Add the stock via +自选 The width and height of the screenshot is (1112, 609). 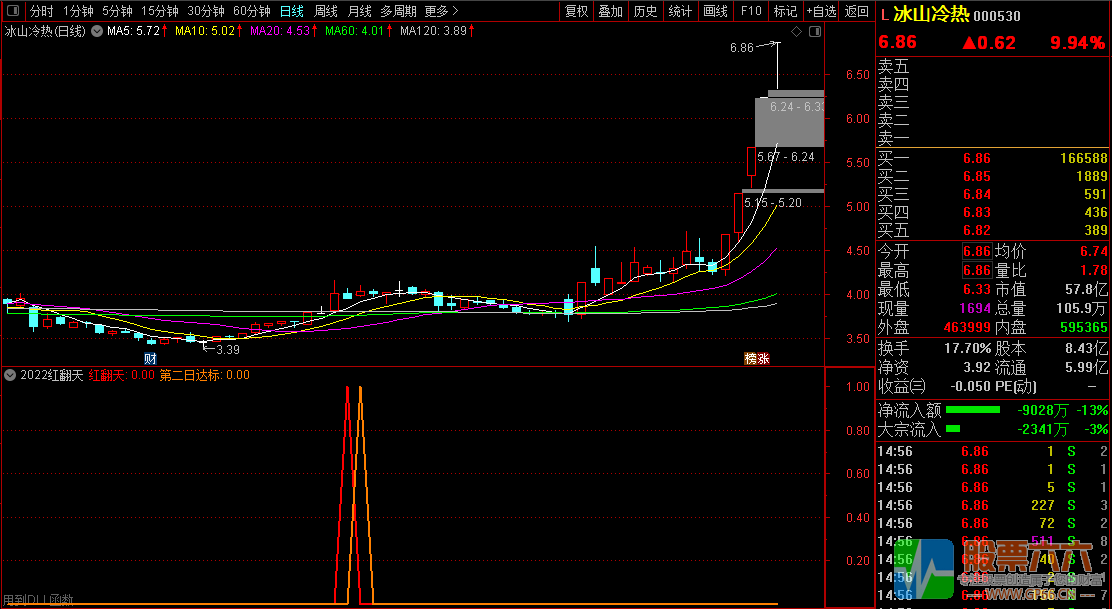coord(821,12)
